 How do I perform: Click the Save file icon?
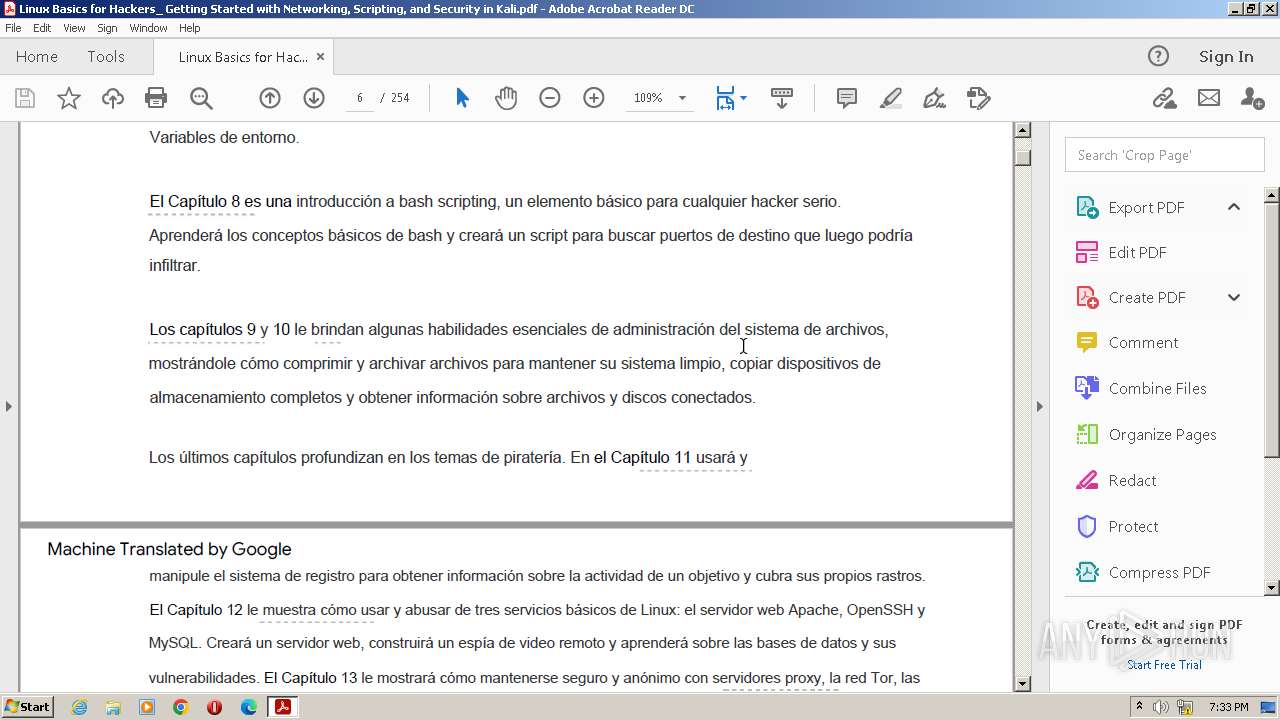pyautogui.click(x=25, y=98)
